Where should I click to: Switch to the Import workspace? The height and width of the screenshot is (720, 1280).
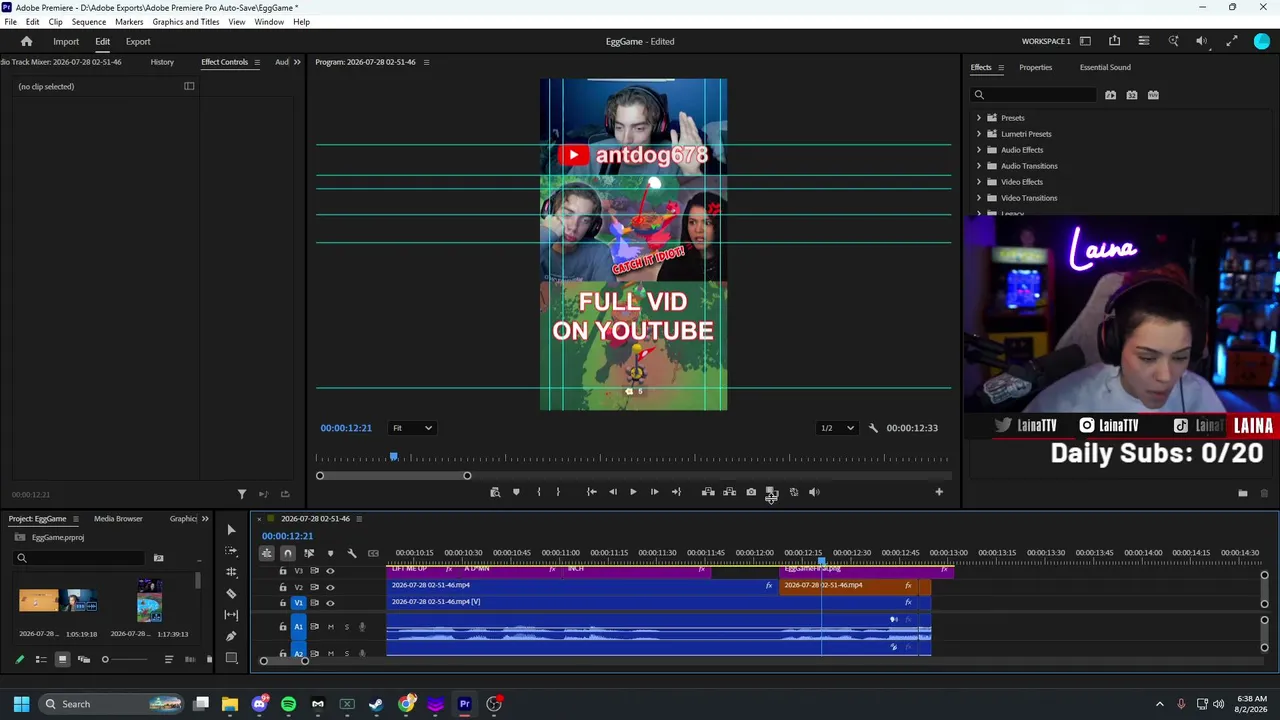coord(66,42)
